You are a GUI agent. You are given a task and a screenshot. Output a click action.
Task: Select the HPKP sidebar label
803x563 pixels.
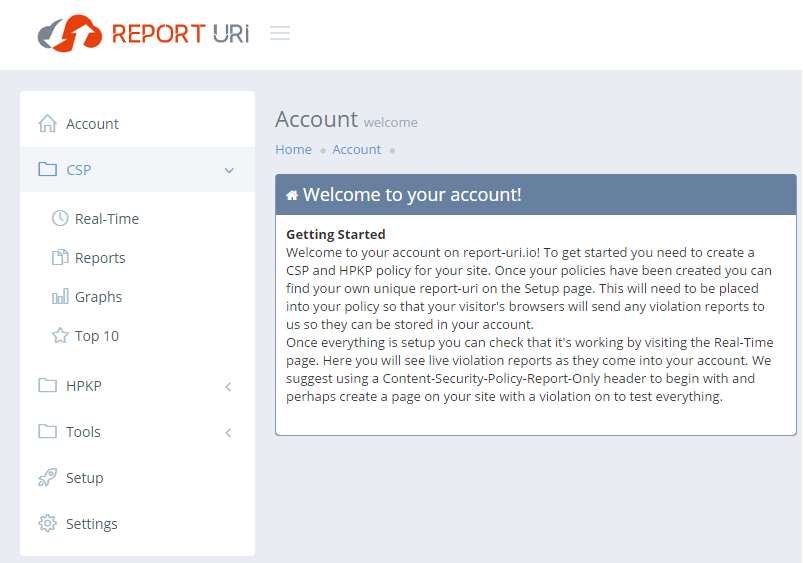tap(83, 386)
